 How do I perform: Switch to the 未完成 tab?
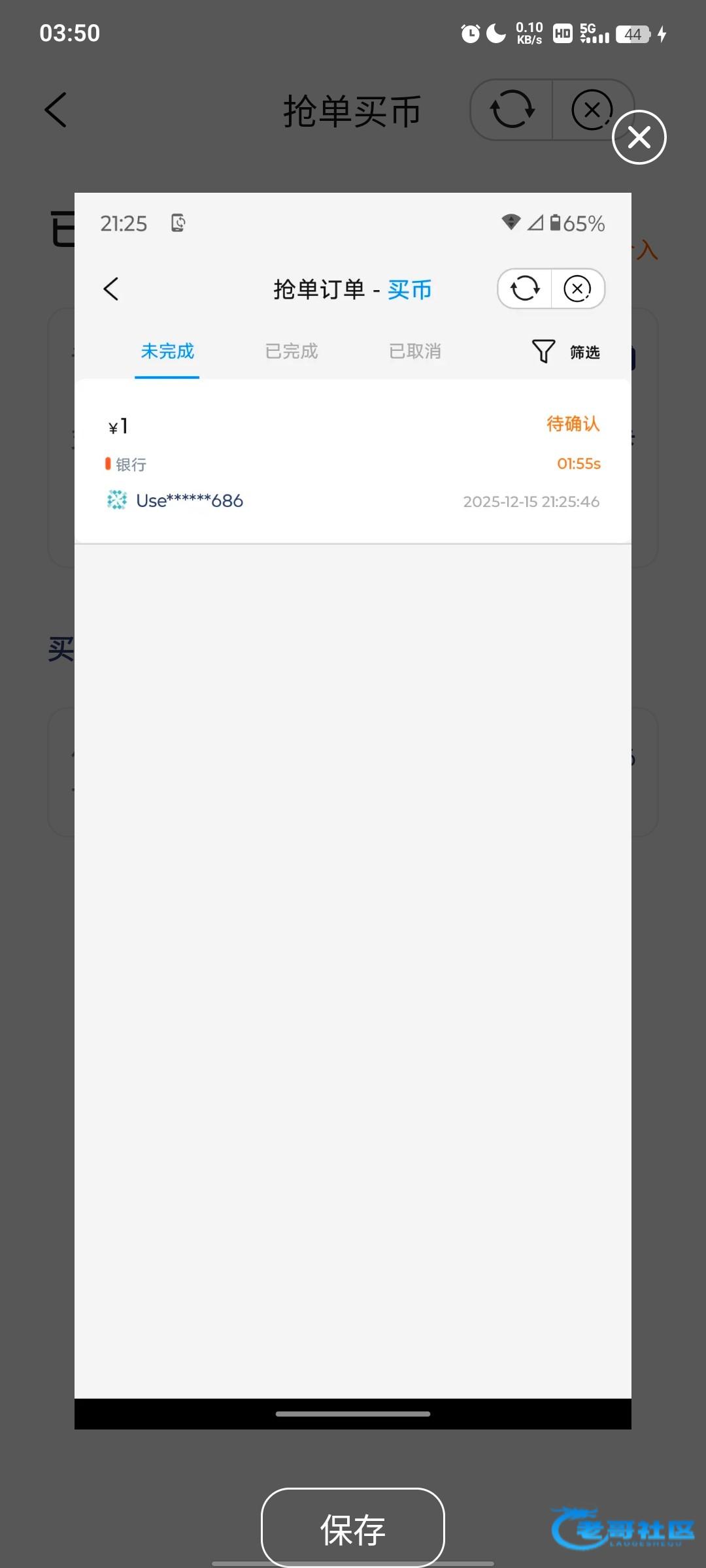click(167, 351)
